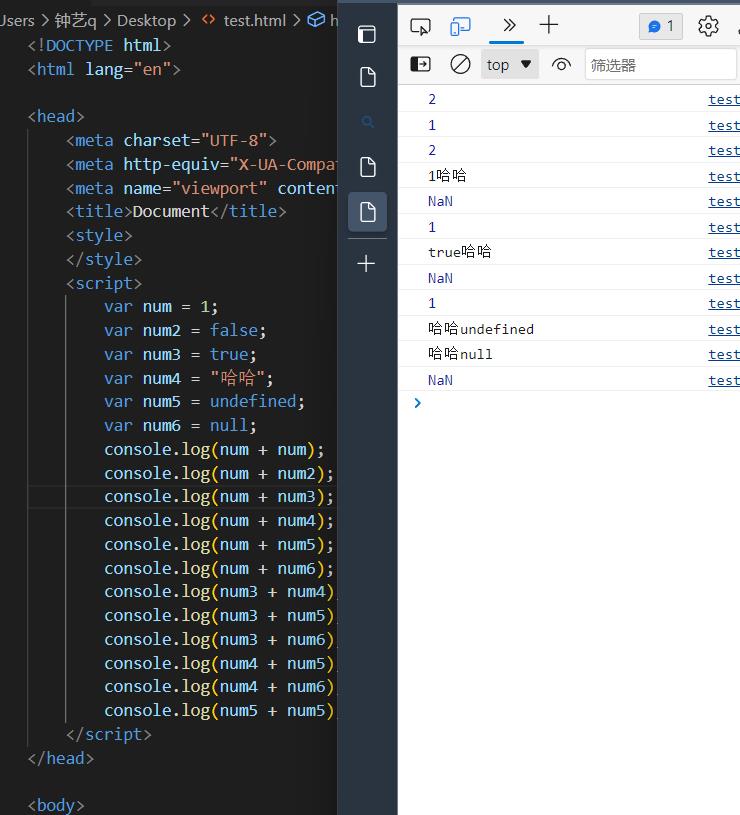Viewport: 740px width, 815px height.
Task: Click the <html lang="en"> line
Action: pos(104,69)
